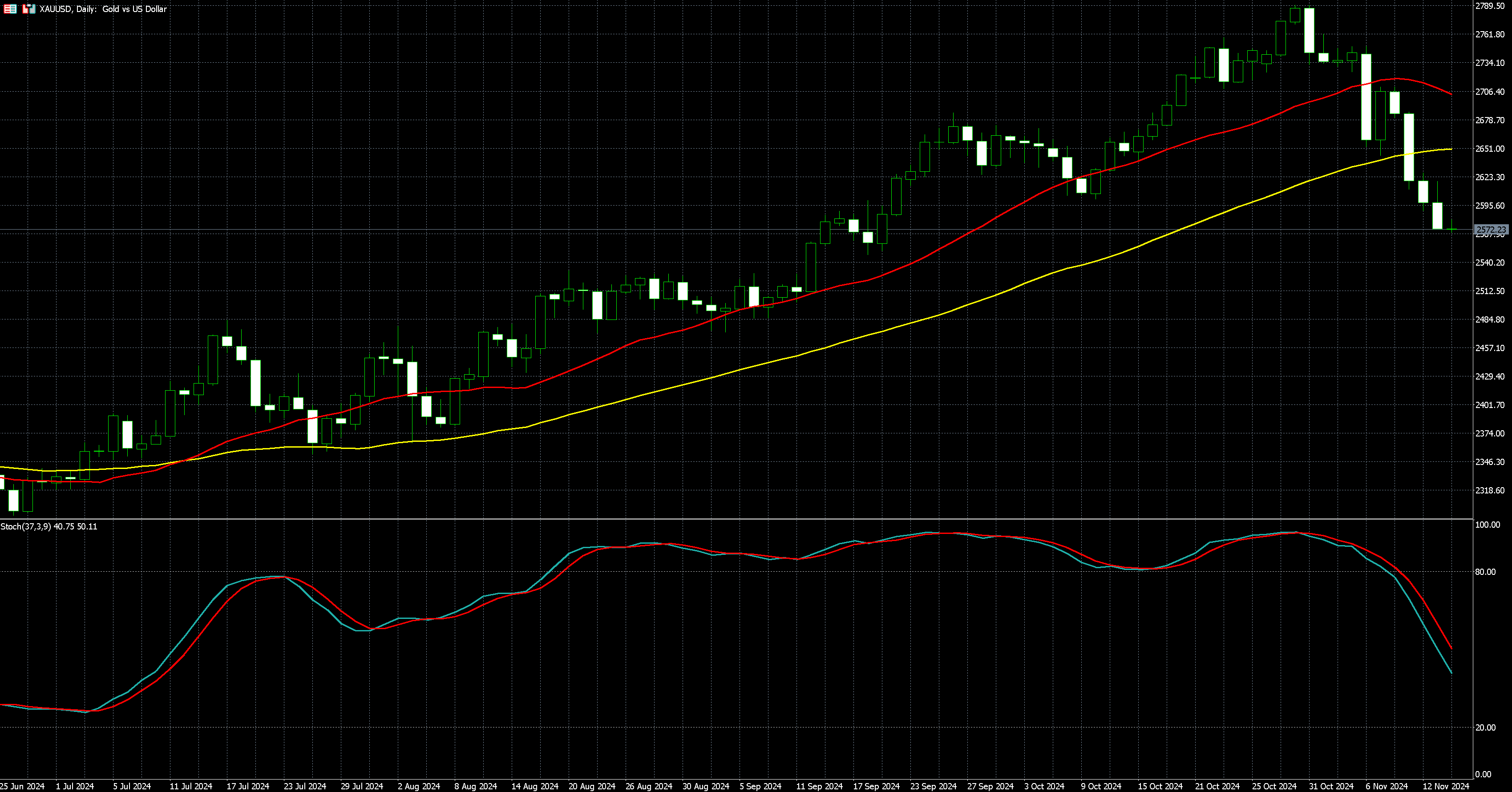Click the 25 Jun 2024 date label

click(x=22, y=786)
